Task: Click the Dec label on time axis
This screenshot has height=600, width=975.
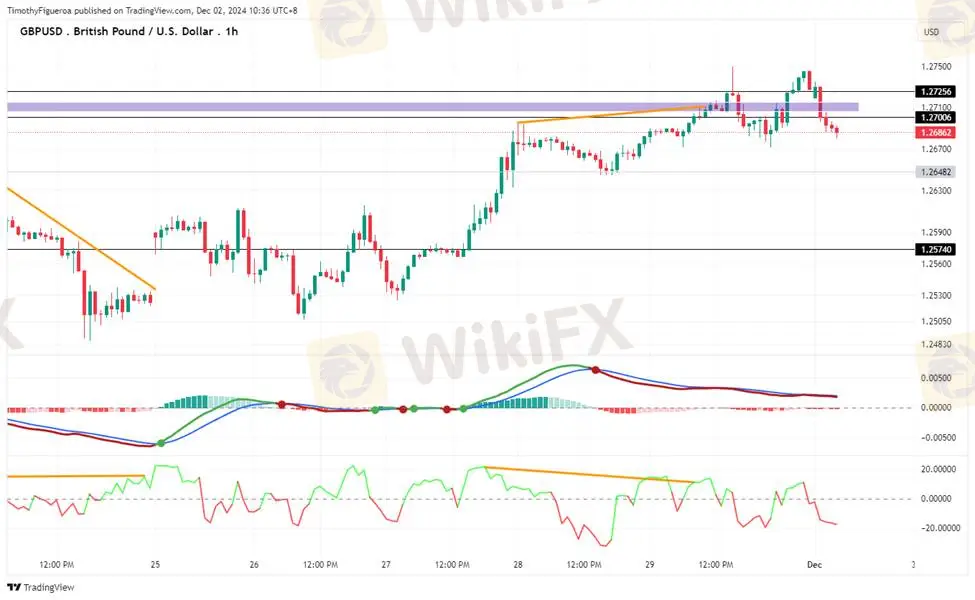Action: coord(814,565)
